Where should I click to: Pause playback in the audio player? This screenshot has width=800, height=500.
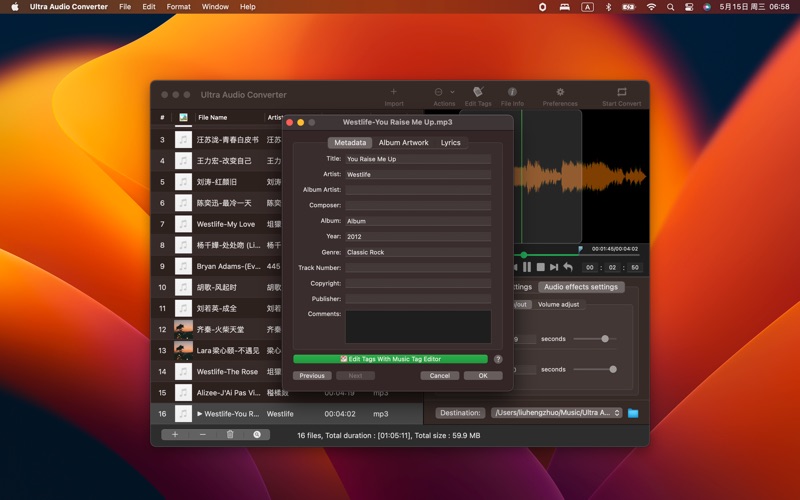(x=527, y=267)
